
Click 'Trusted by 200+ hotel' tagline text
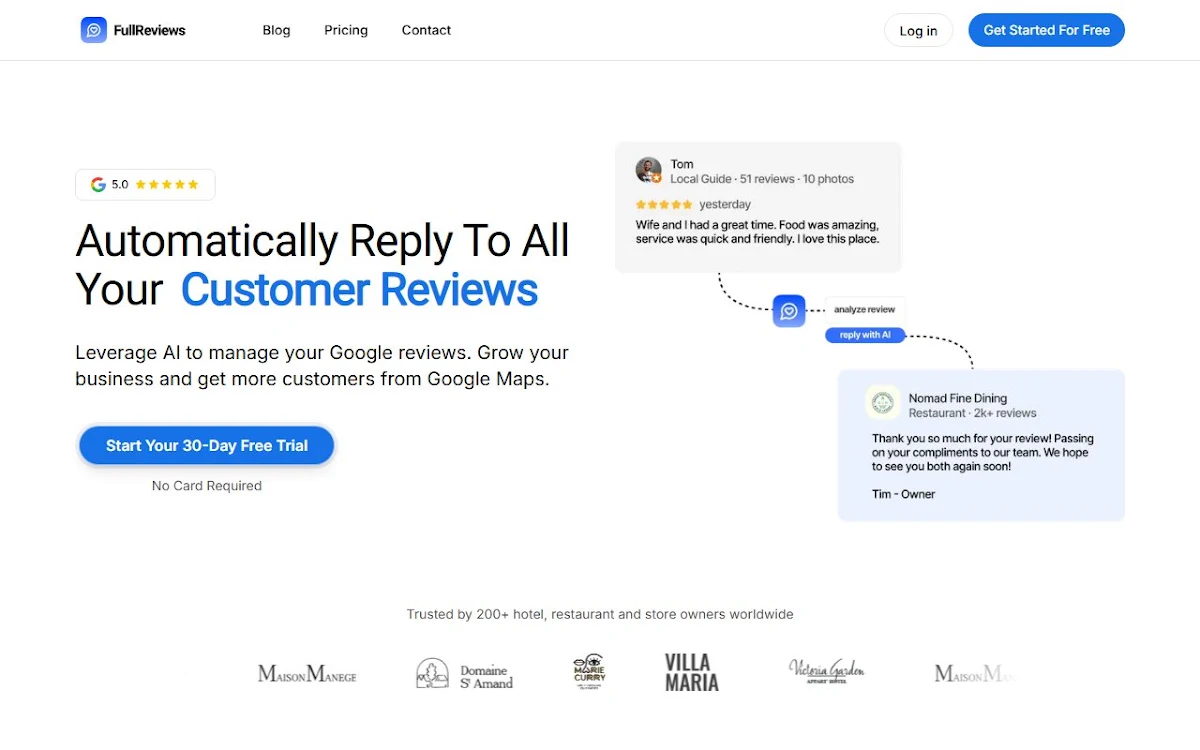600,614
